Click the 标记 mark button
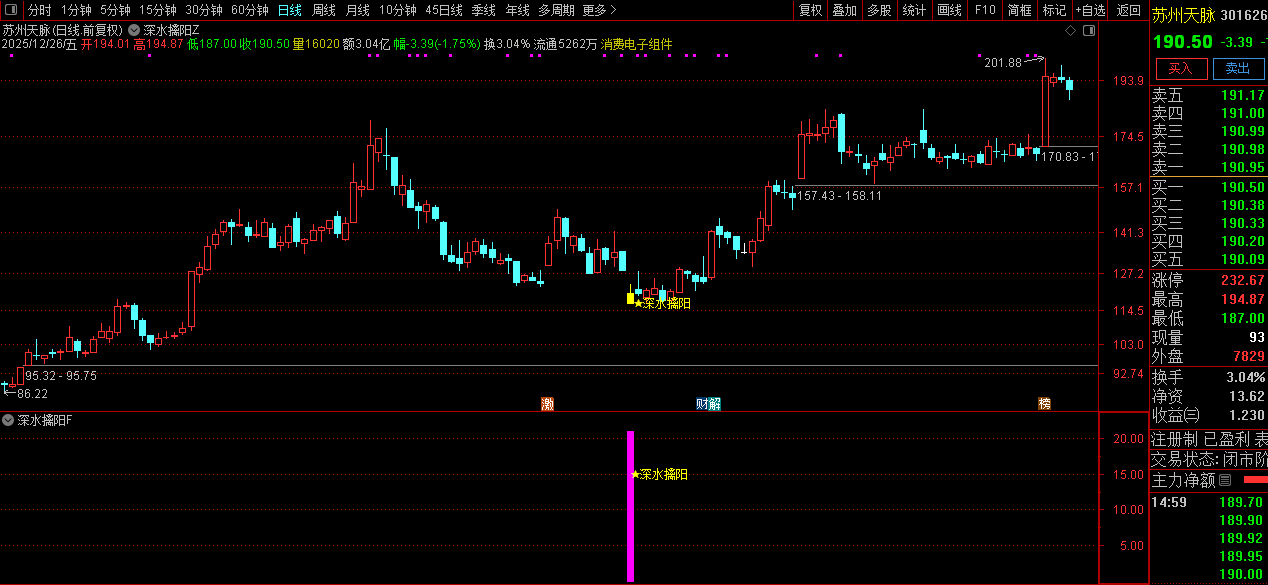This screenshot has height=585, width=1268. pyautogui.click(x=1054, y=10)
